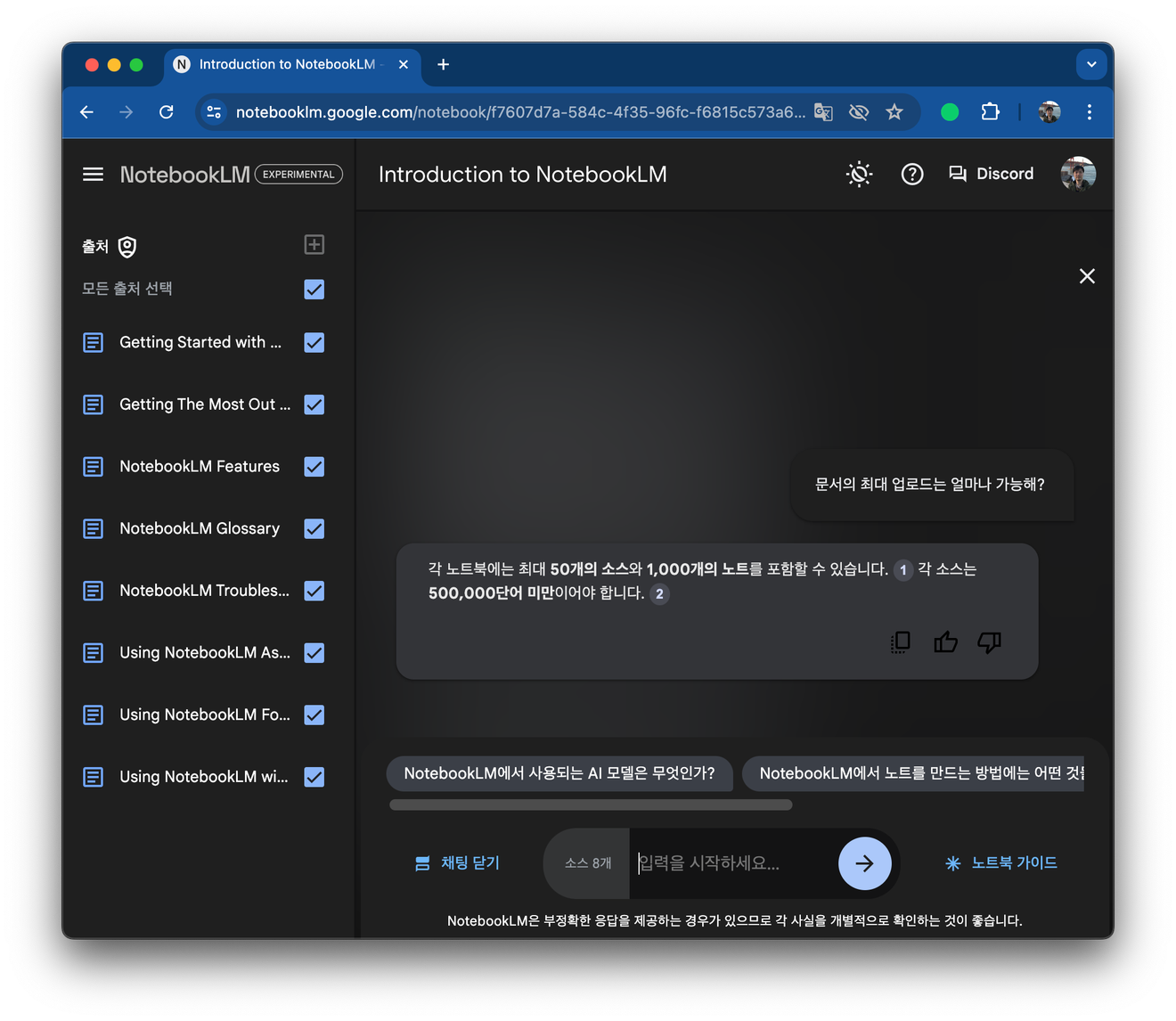The height and width of the screenshot is (1021, 1176).
Task: Uncheck the Using NotebookLM wi... checkbox
Action: [314, 777]
